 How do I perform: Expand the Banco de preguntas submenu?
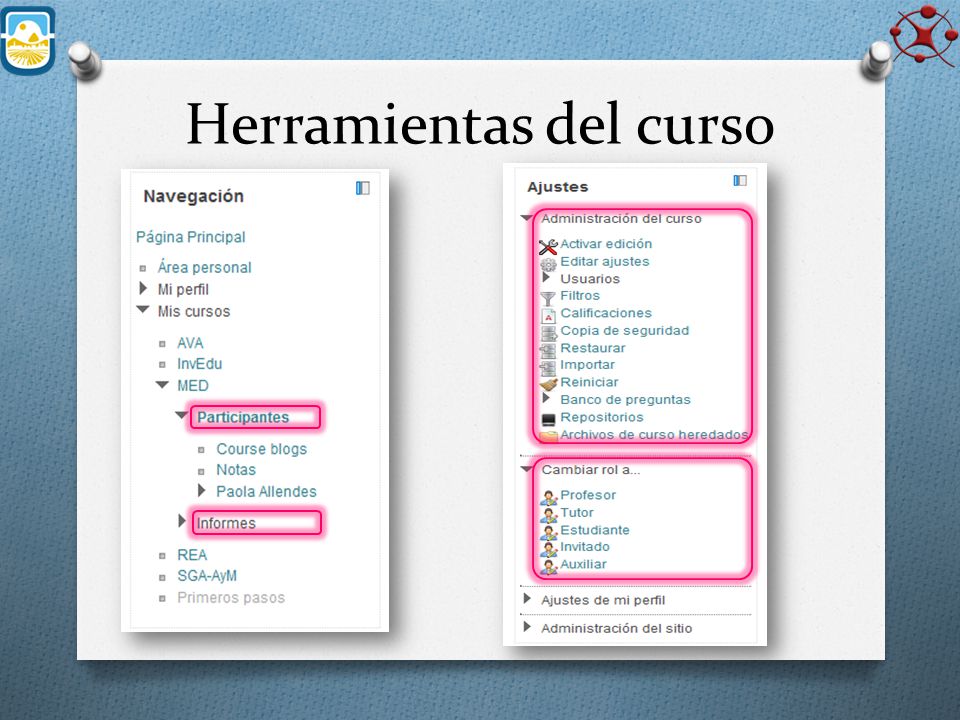pyautogui.click(x=546, y=398)
